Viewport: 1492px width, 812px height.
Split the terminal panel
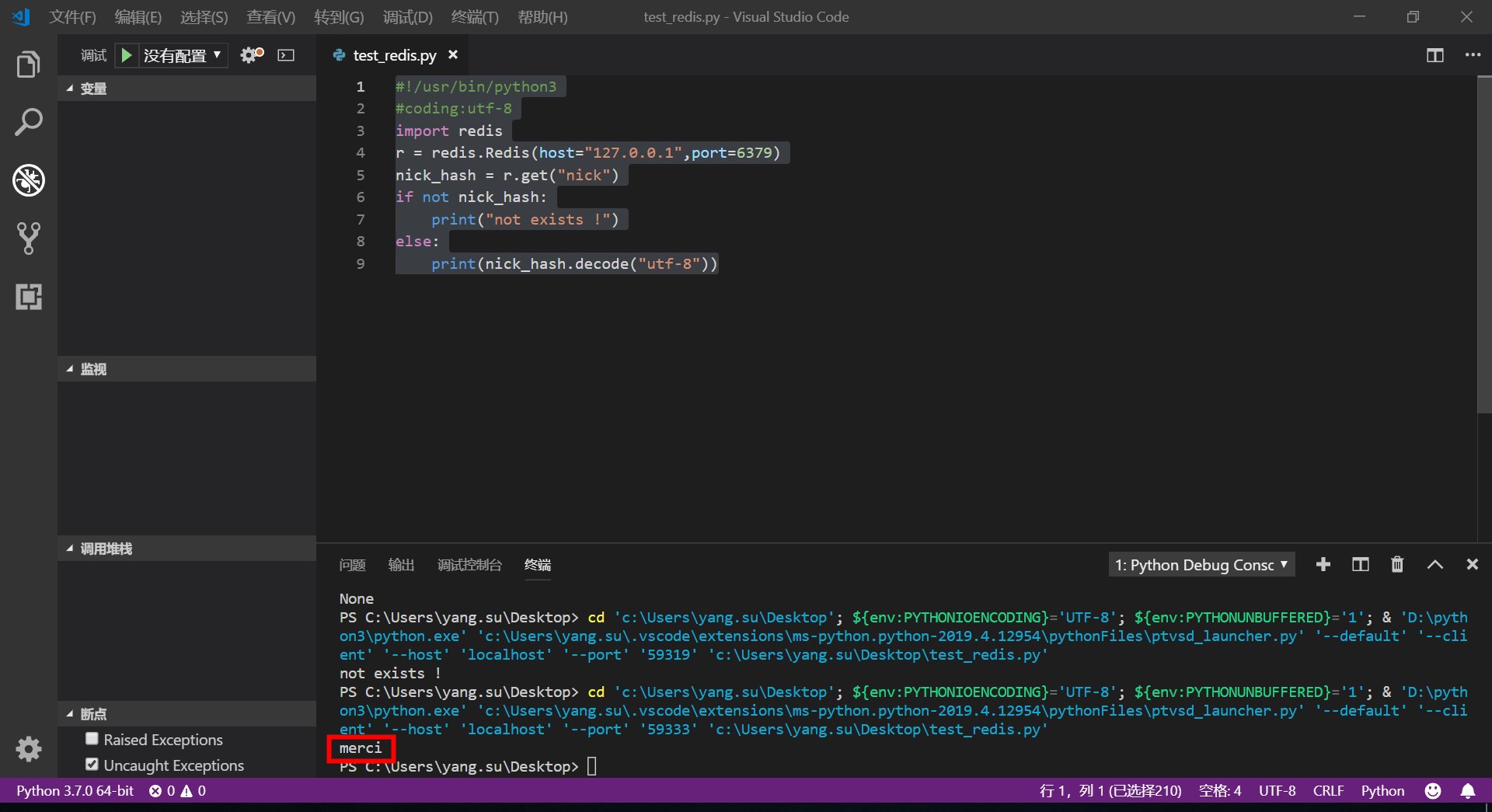[1360, 565]
